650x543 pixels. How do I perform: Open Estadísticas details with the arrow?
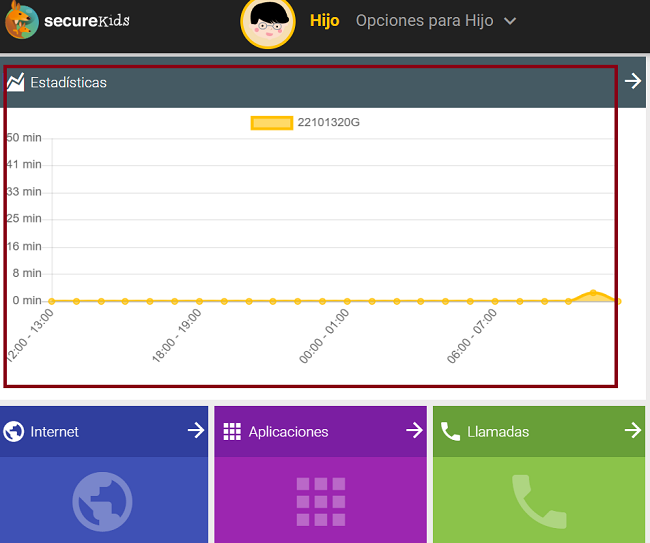point(632,81)
